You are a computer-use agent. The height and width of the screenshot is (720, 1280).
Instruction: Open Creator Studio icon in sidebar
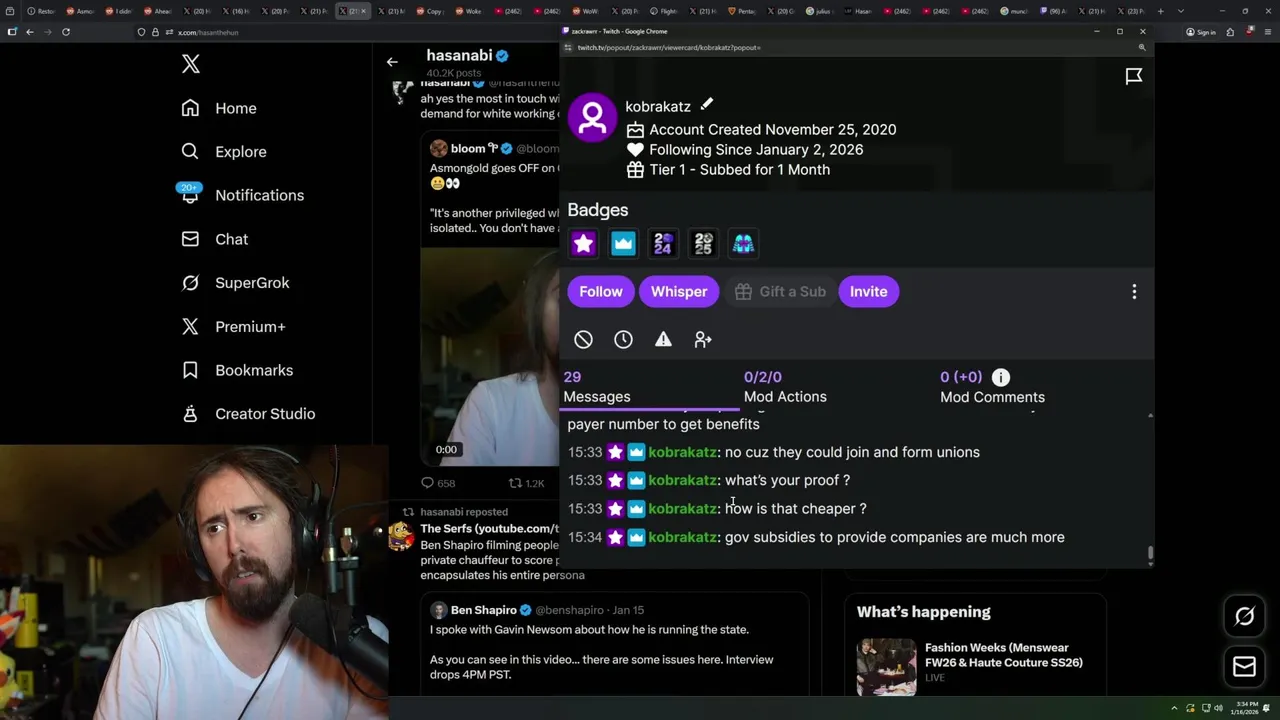(x=190, y=413)
